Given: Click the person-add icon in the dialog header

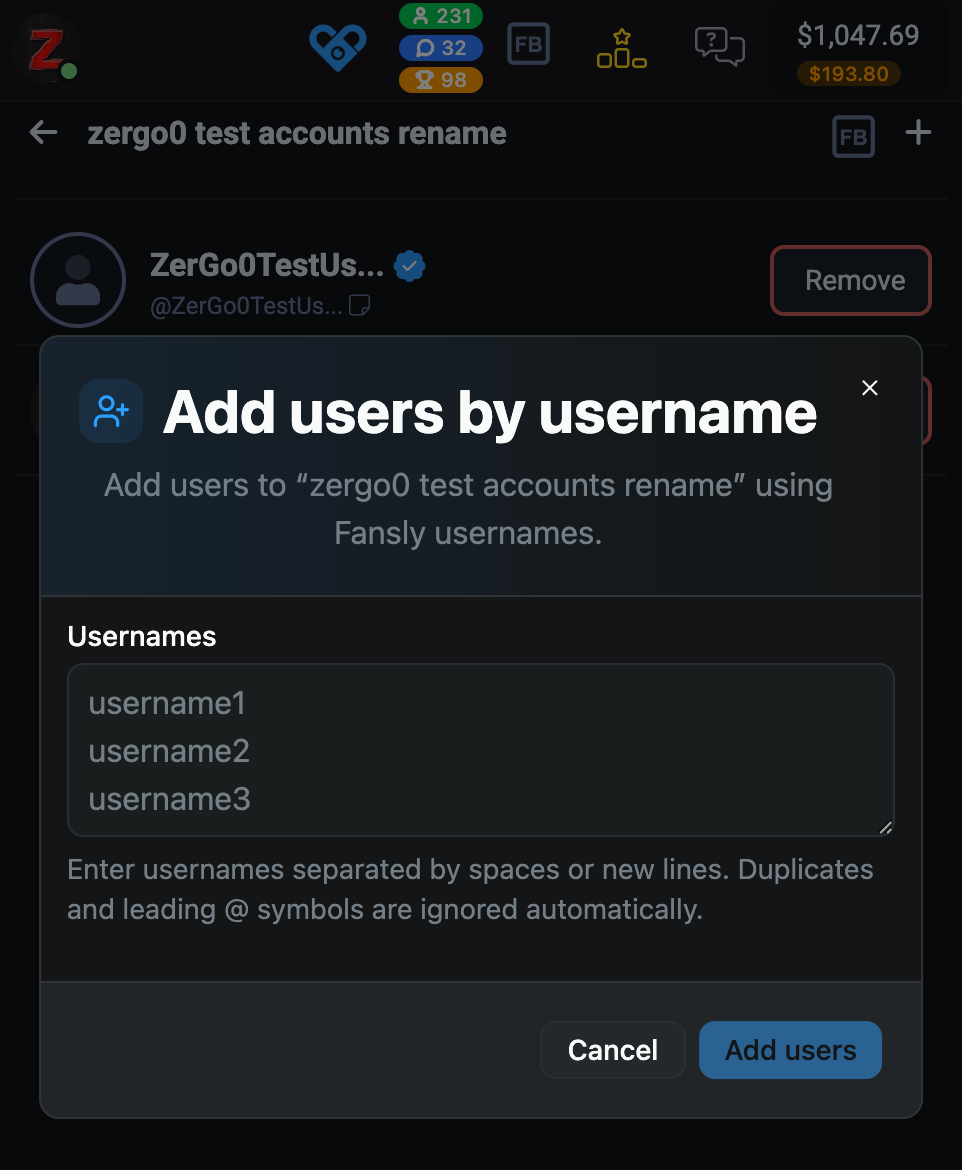Looking at the screenshot, I should [111, 411].
